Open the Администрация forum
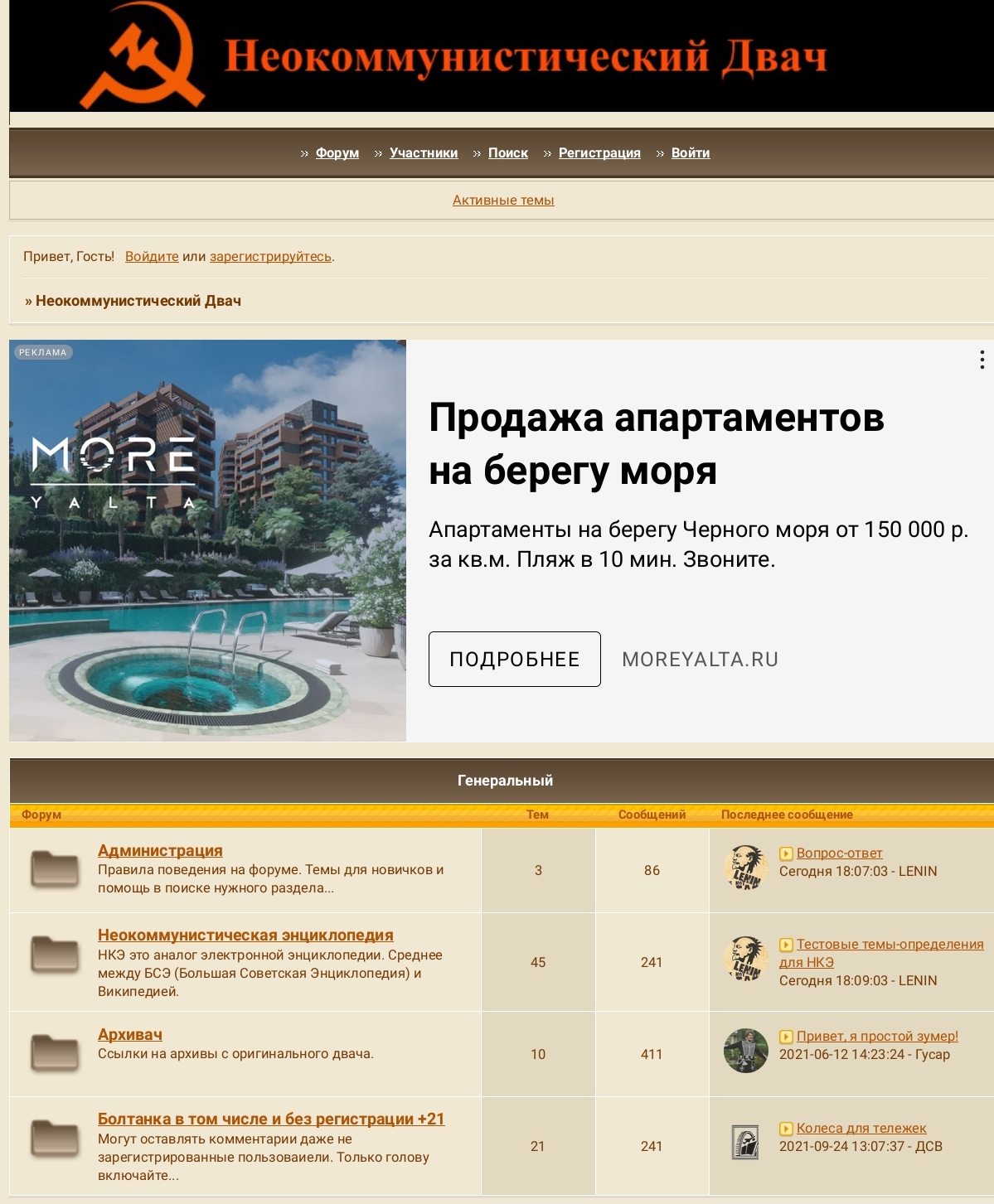The image size is (994, 1204). click(160, 851)
